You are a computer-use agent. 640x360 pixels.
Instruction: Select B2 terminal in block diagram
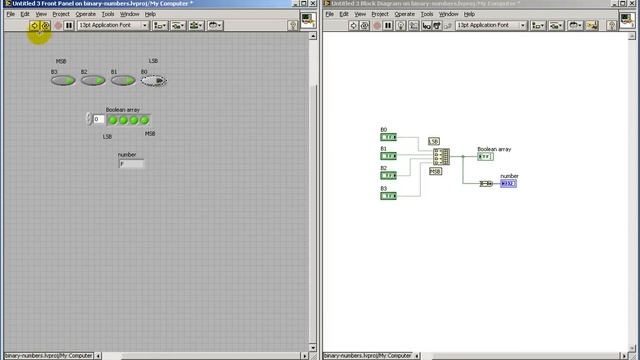388,176
